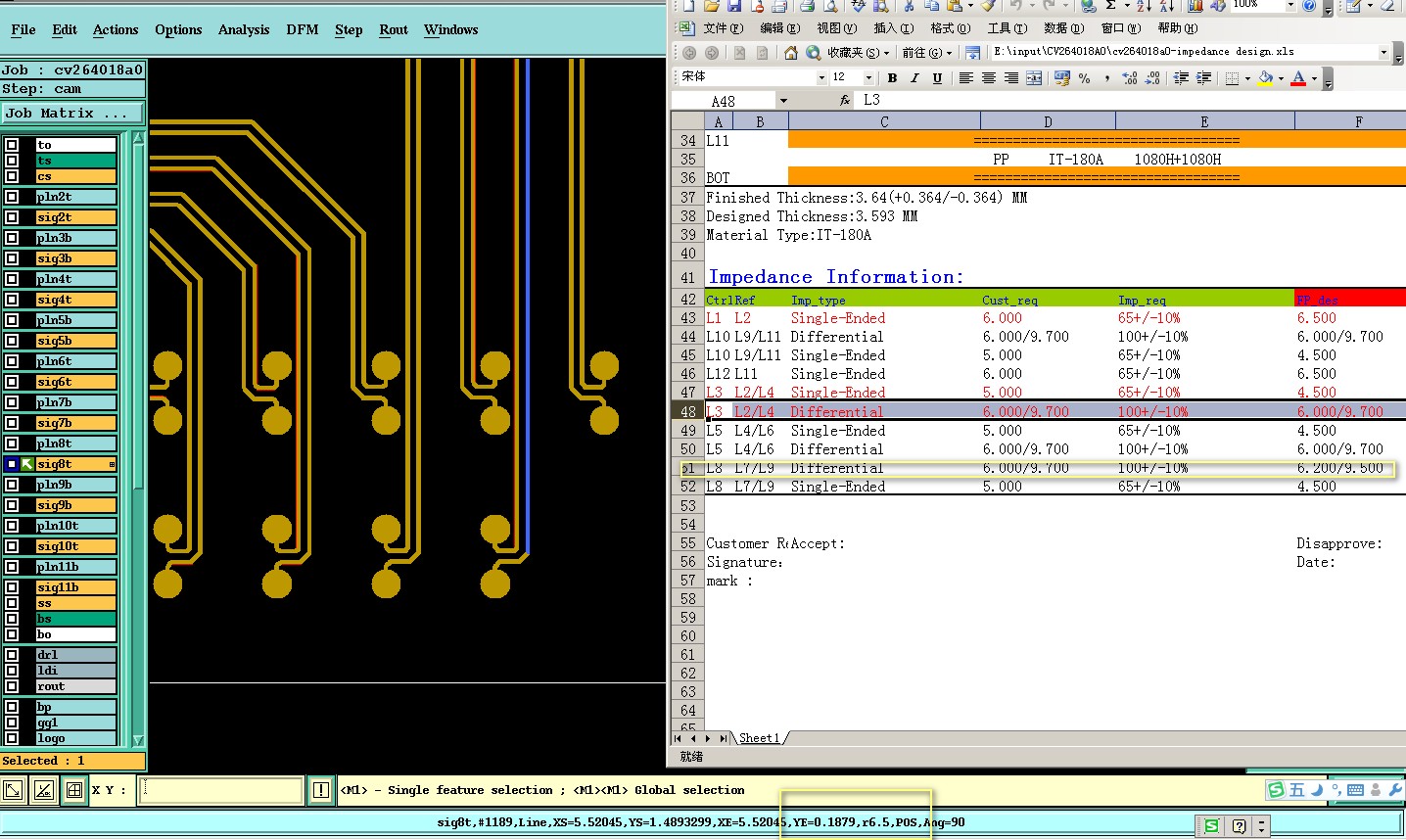Screen dimensions: 1406x840
Task: Enable the pln4t layer checkbox
Action: click(12, 279)
